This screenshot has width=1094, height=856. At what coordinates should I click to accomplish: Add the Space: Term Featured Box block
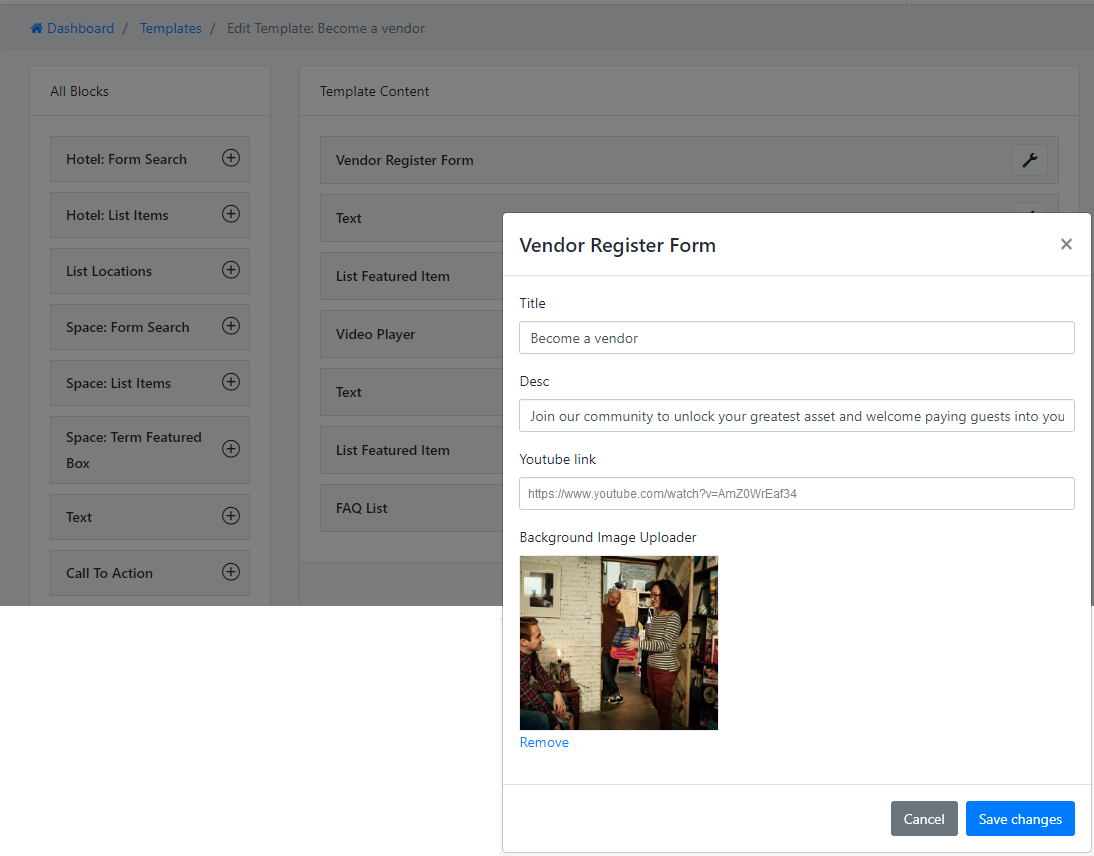tap(230, 449)
